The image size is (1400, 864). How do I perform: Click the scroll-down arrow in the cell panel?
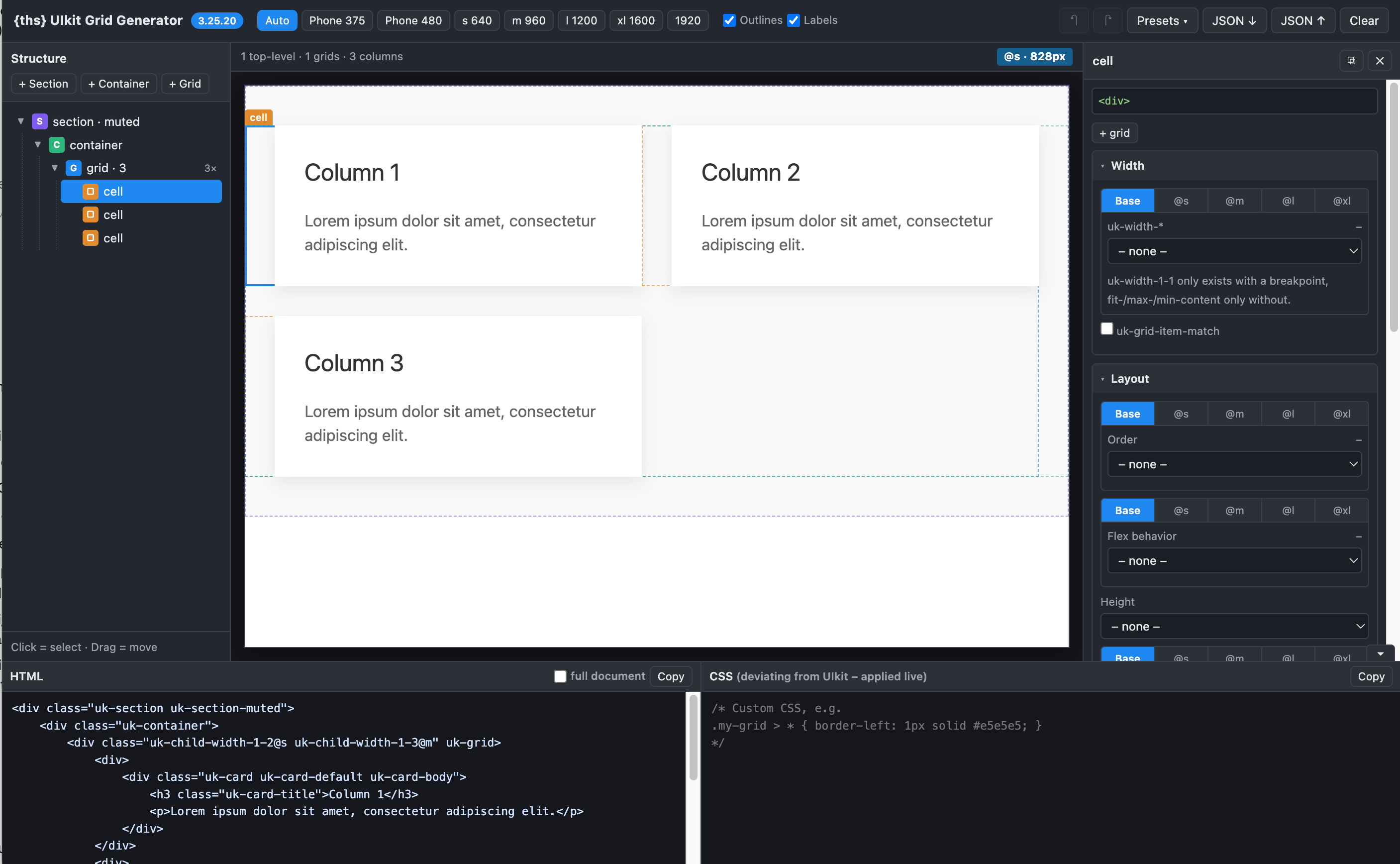pos(1381,653)
